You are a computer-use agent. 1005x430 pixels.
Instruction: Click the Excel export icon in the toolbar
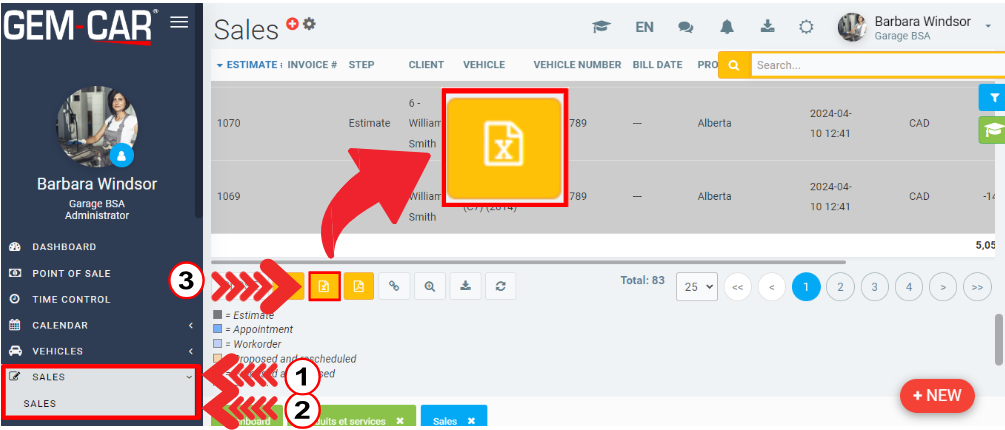(x=324, y=286)
